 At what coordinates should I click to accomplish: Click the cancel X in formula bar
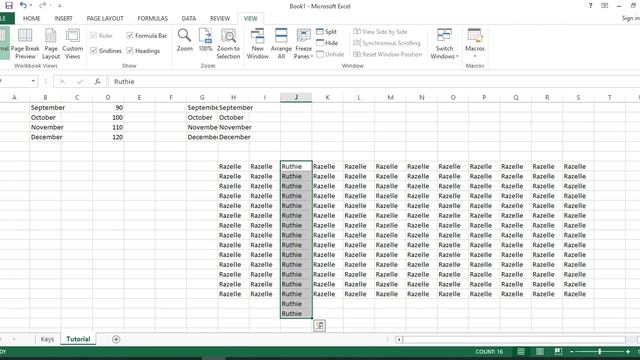[62, 82]
